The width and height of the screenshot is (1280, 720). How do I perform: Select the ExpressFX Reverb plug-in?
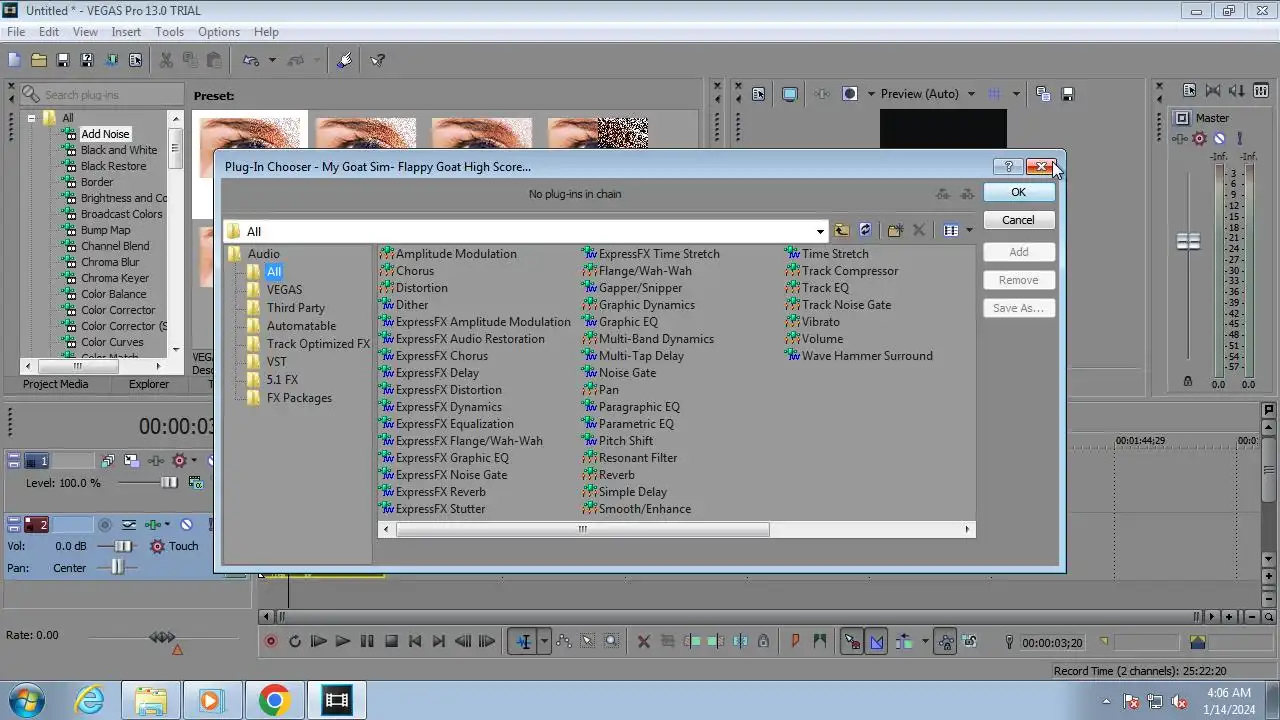[440, 492]
